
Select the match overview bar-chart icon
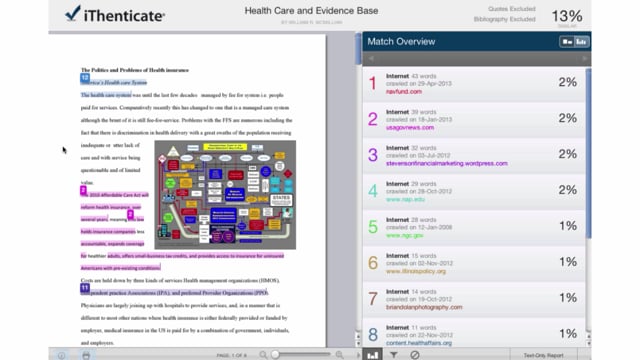click(x=373, y=355)
